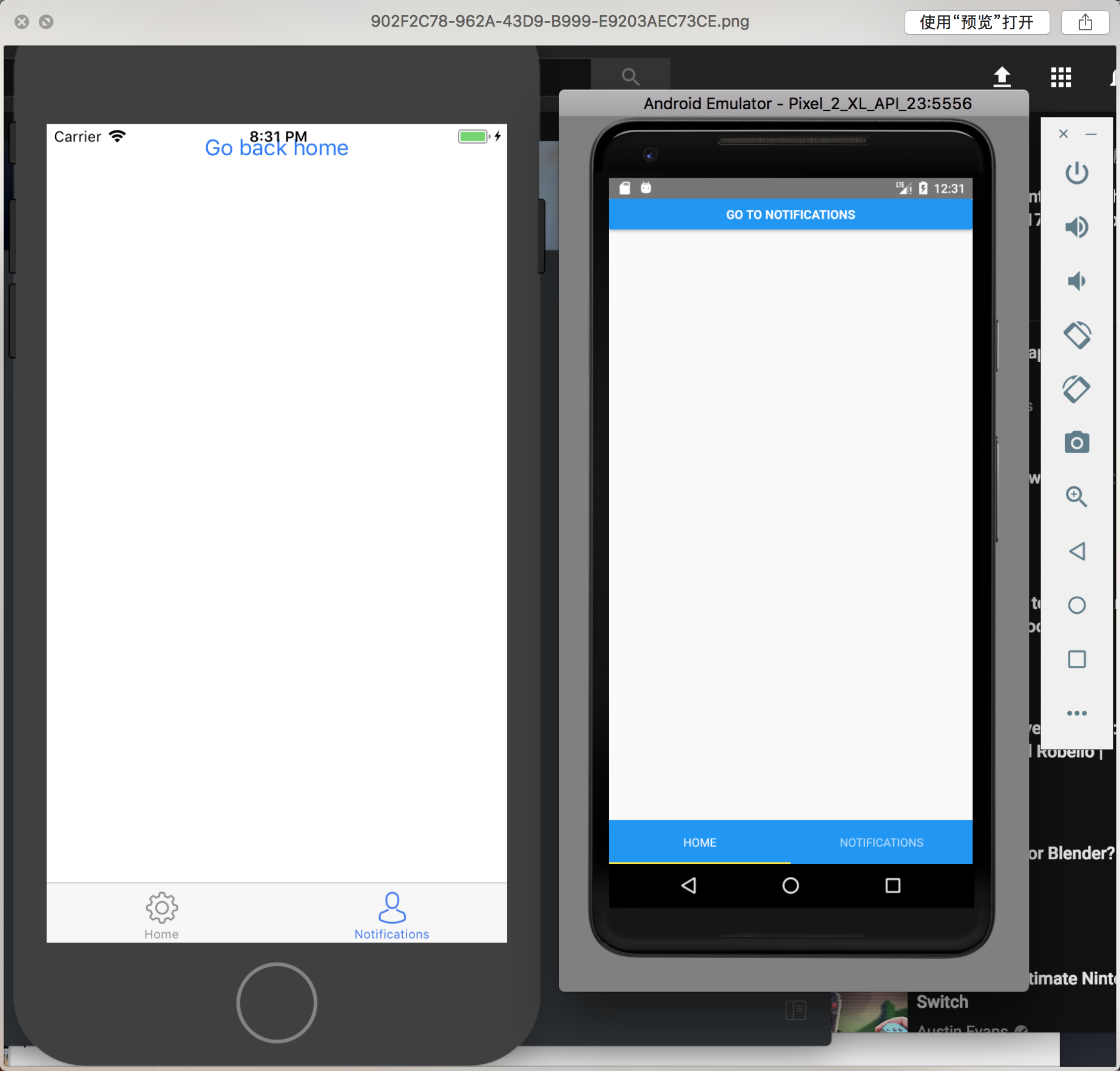Screen dimensions: 1120x1071
Task: Tap Go back home link on iOS simulator
Action: 277,148
